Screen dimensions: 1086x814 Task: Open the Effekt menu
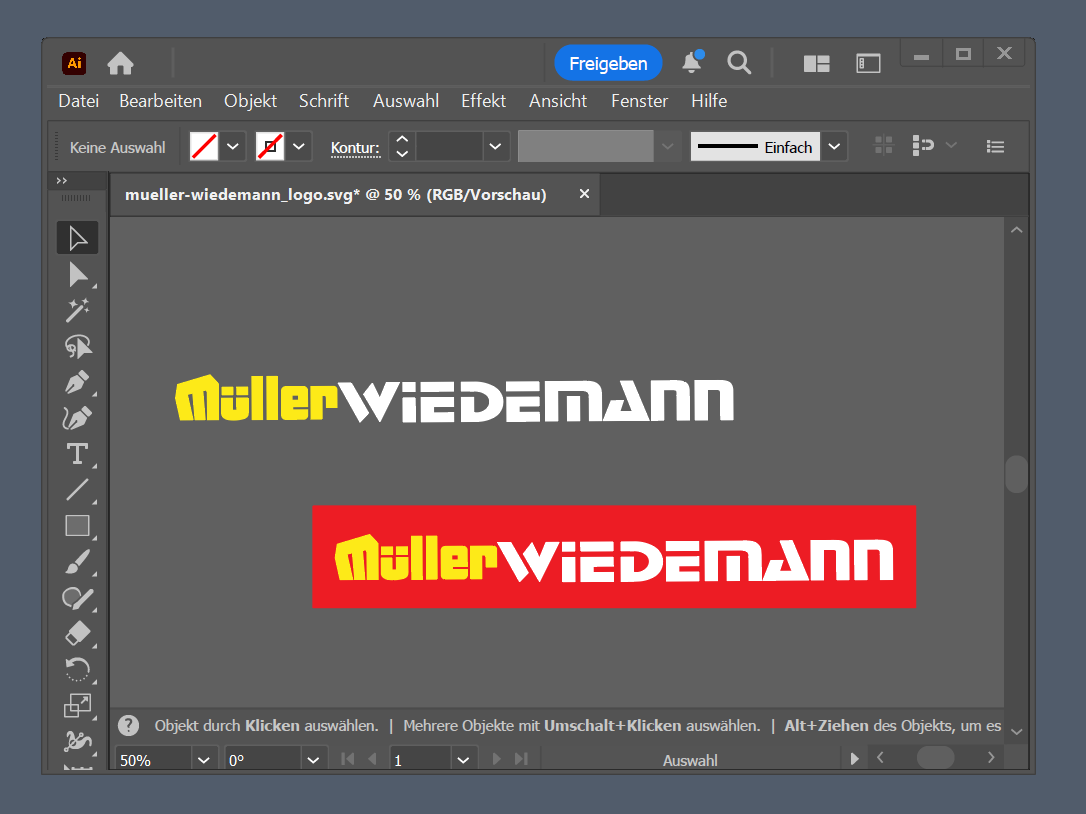[483, 101]
